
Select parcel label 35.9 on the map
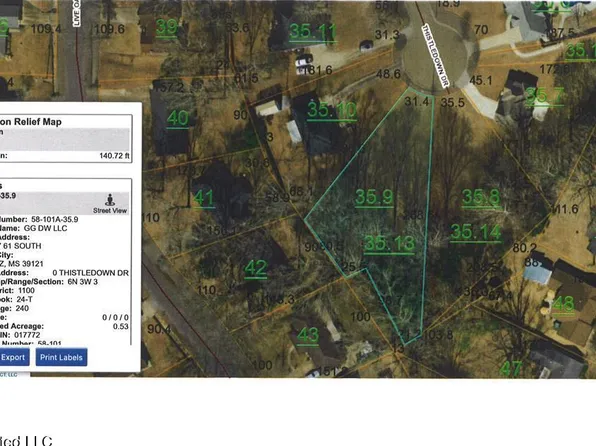tap(374, 197)
